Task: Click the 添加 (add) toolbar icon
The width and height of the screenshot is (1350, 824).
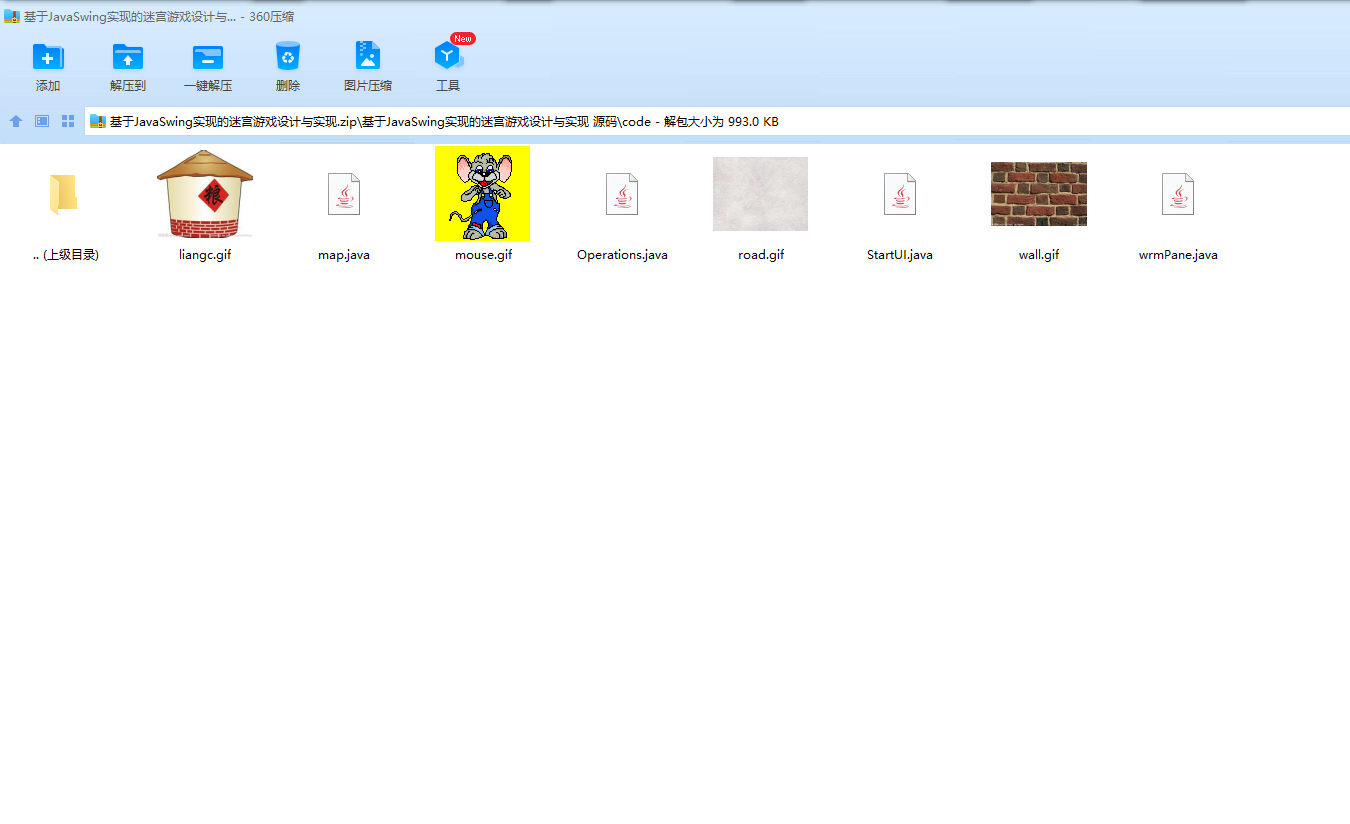Action: (48, 56)
